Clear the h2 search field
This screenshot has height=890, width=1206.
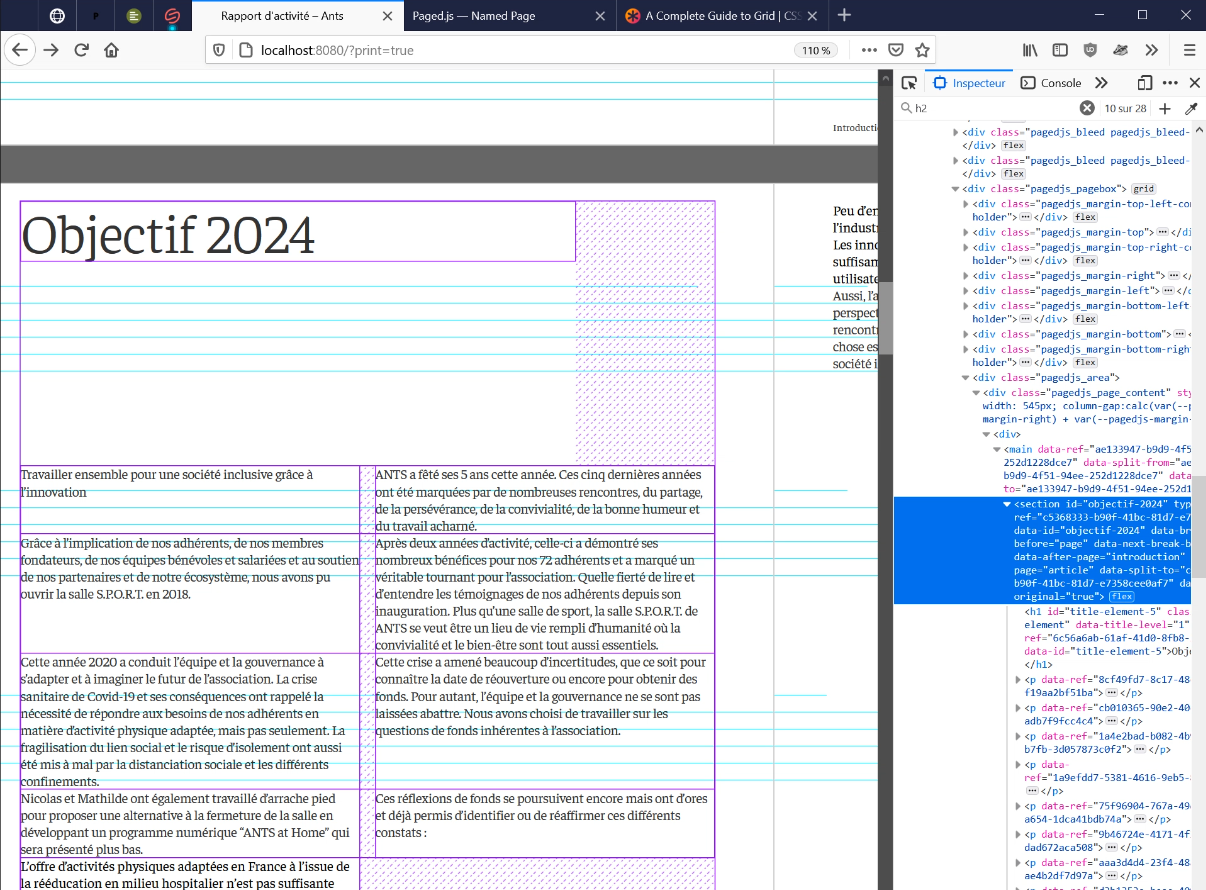click(x=1087, y=108)
